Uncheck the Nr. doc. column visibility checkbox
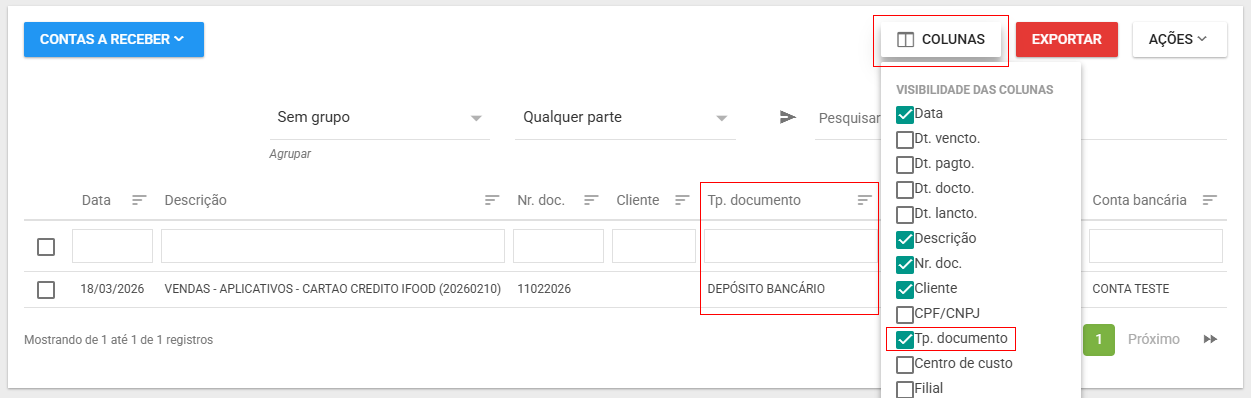Image resolution: width=1251 pixels, height=398 pixels. tap(905, 264)
